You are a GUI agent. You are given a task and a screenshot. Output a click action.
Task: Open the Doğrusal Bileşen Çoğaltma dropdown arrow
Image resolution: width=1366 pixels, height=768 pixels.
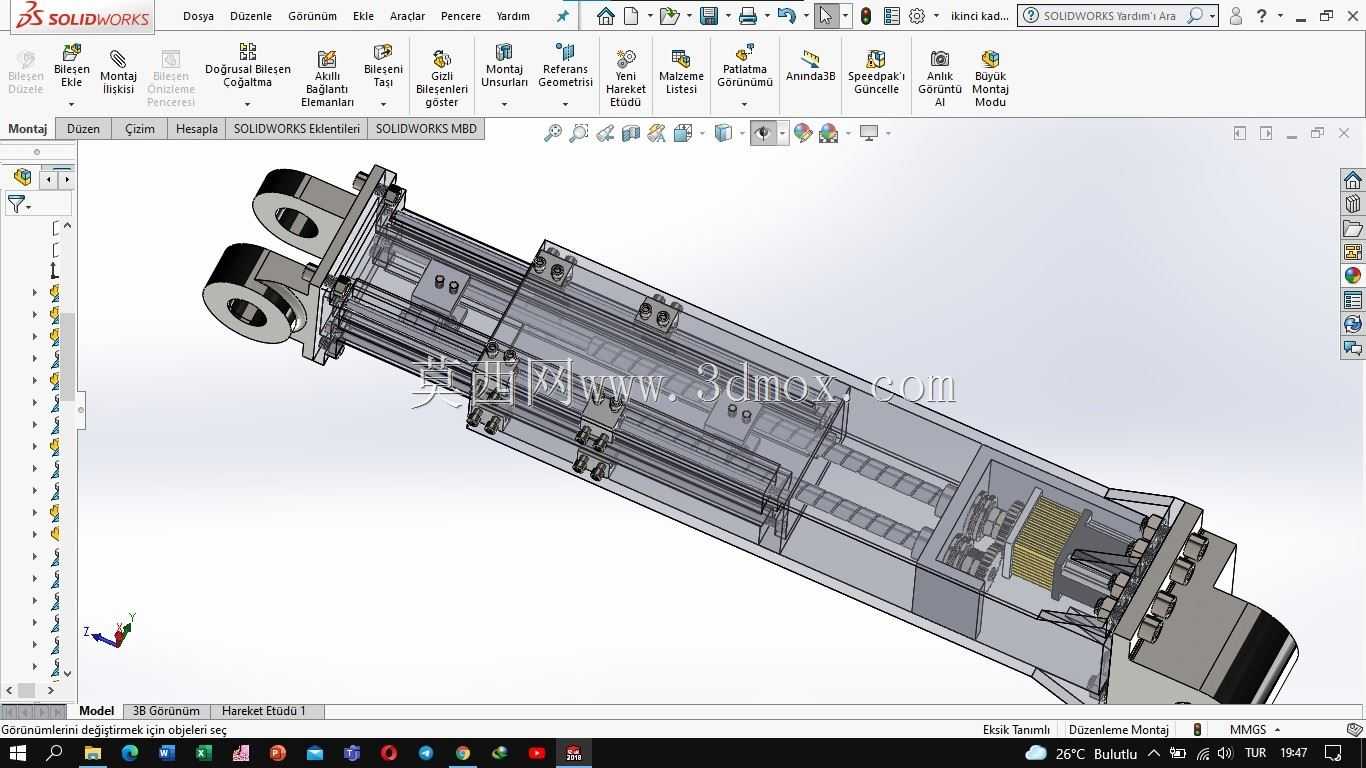pyautogui.click(x=247, y=104)
